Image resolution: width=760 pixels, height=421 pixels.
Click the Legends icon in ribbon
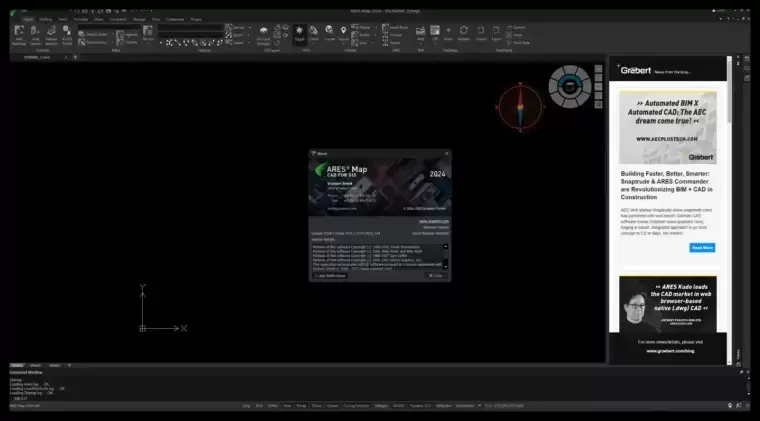(x=127, y=34)
